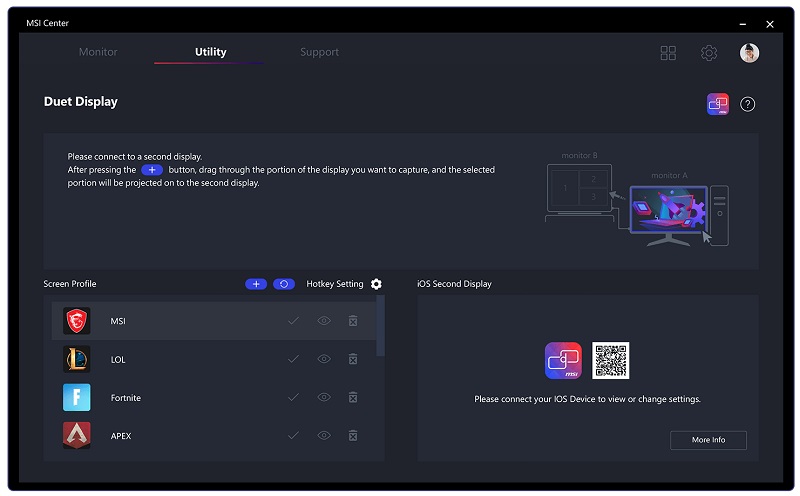Open Hotkey Setting gear
The image size is (800, 496).
click(376, 284)
